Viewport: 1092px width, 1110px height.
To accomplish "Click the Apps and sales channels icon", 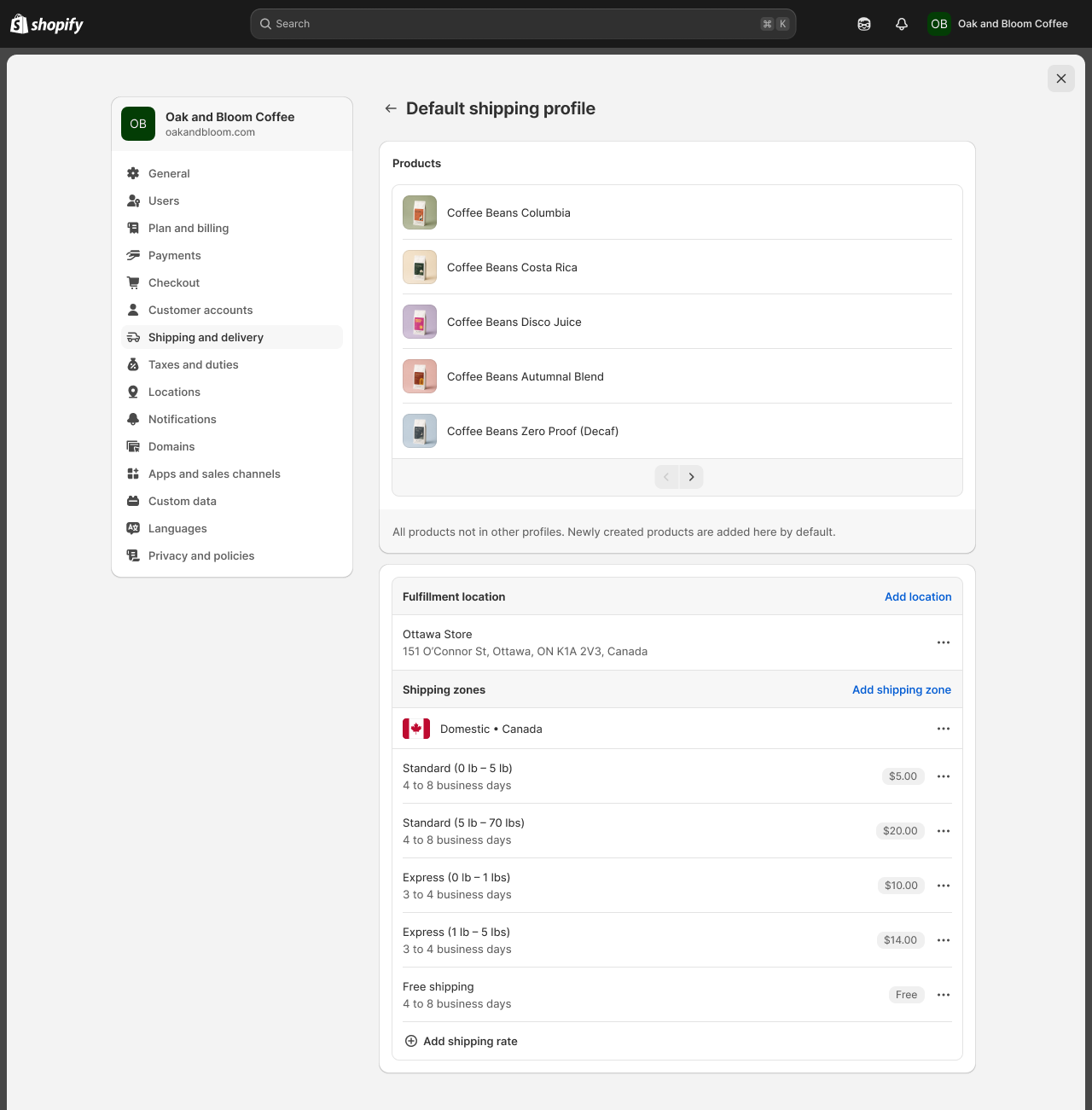I will pos(133,474).
